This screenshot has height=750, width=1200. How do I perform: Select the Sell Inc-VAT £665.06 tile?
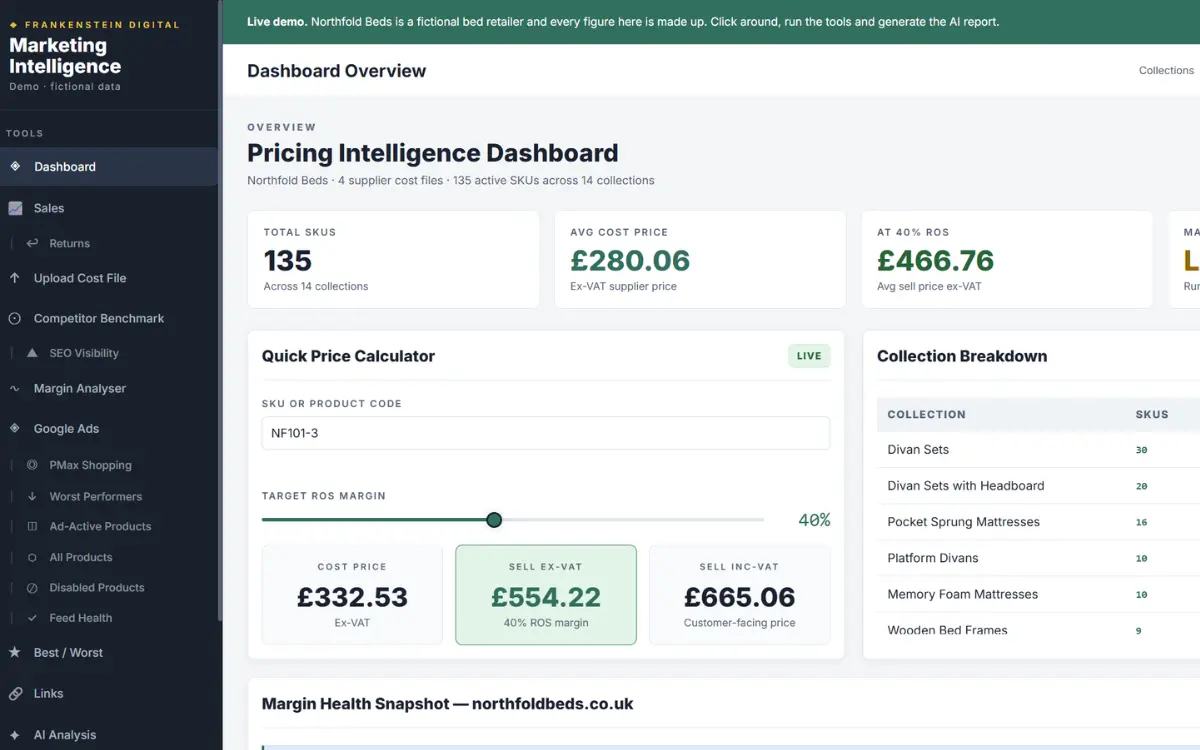pyautogui.click(x=740, y=595)
